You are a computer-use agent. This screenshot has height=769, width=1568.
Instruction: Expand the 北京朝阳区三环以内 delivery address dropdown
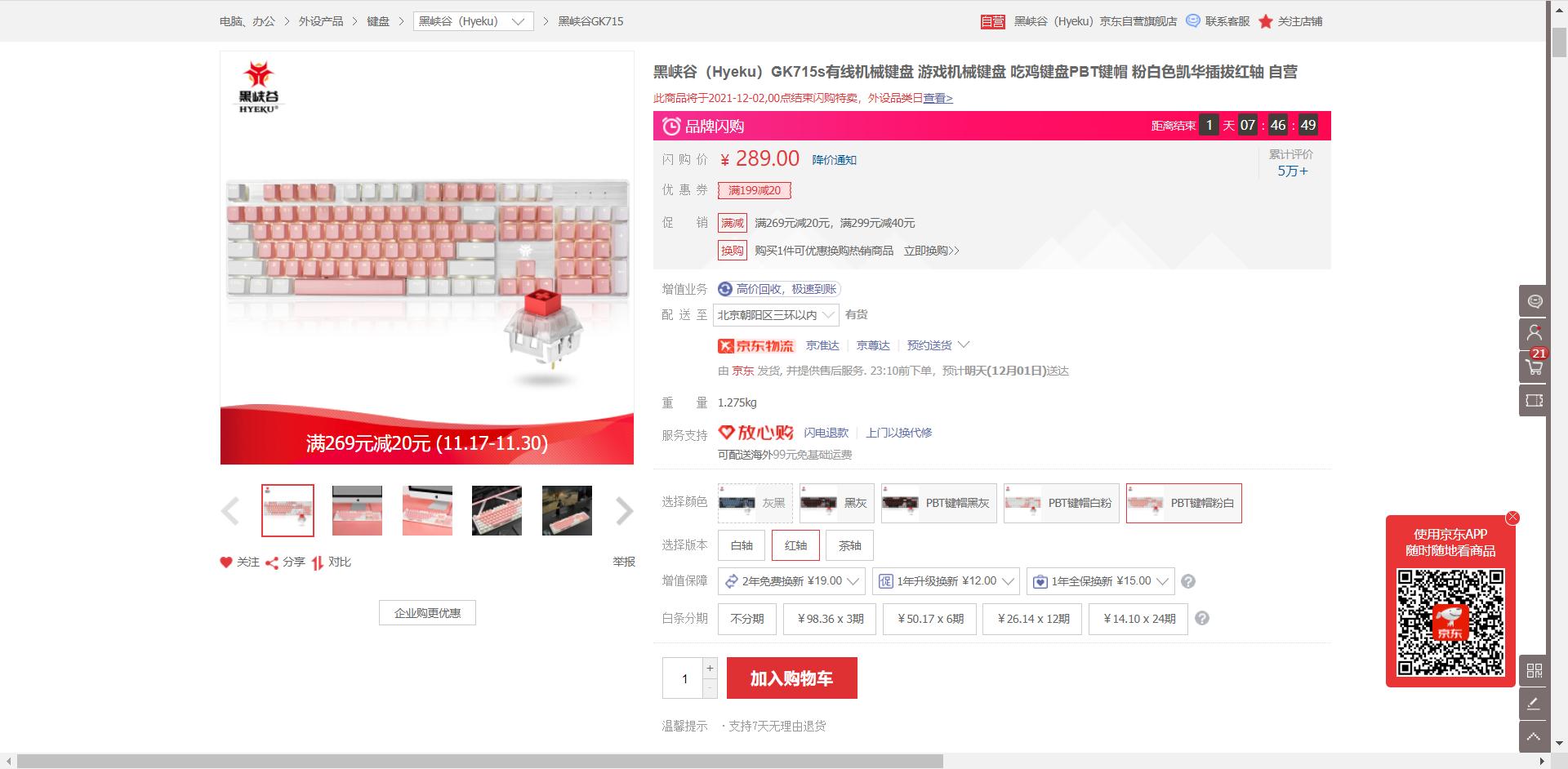[x=777, y=314]
